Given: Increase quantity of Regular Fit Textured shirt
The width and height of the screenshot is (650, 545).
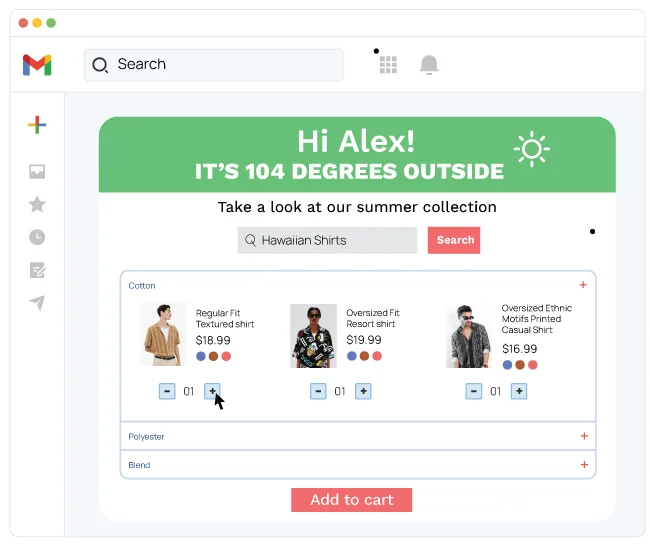Looking at the screenshot, I should 212,391.
